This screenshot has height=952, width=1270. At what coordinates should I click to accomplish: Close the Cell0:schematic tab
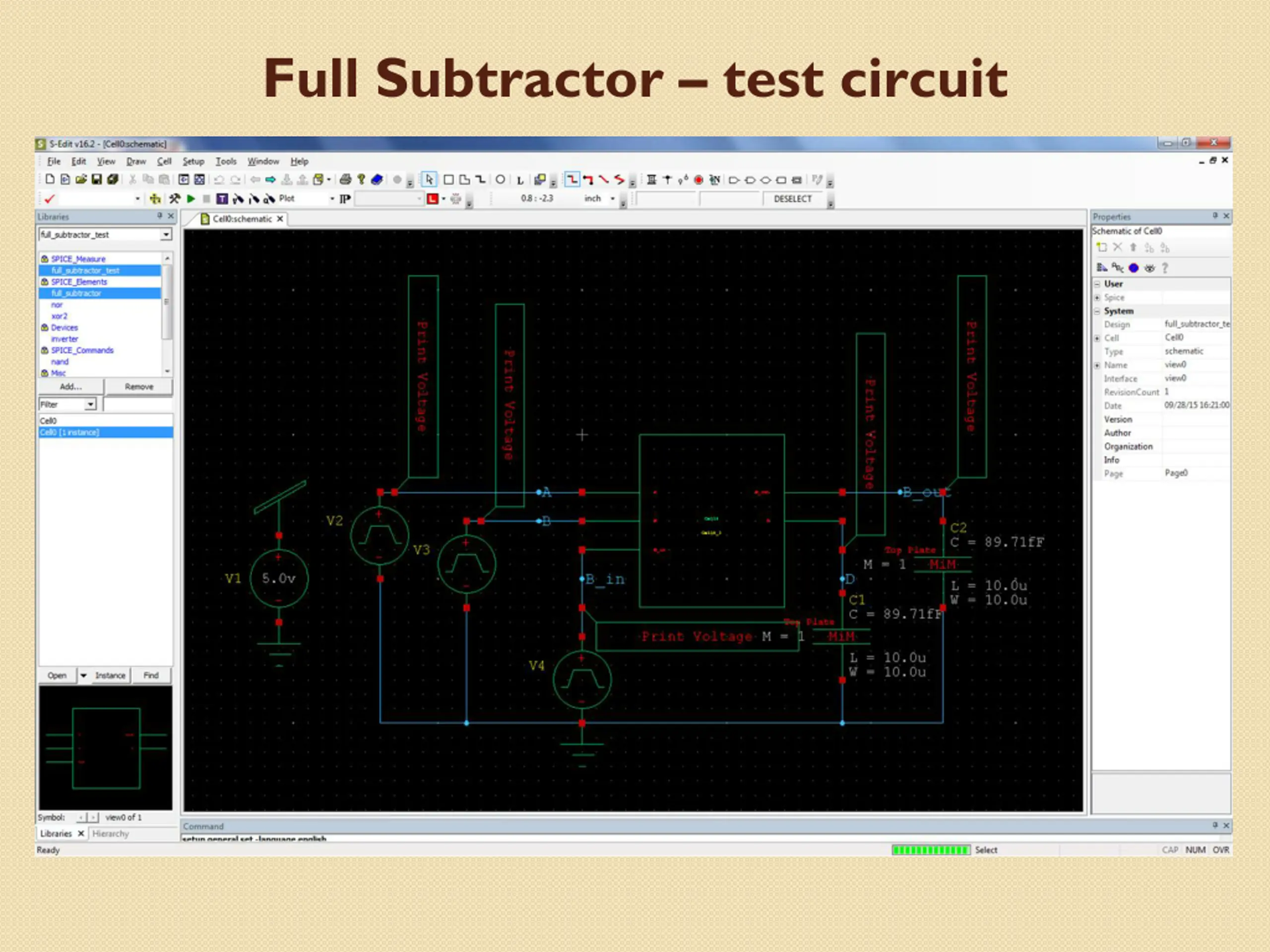point(280,219)
